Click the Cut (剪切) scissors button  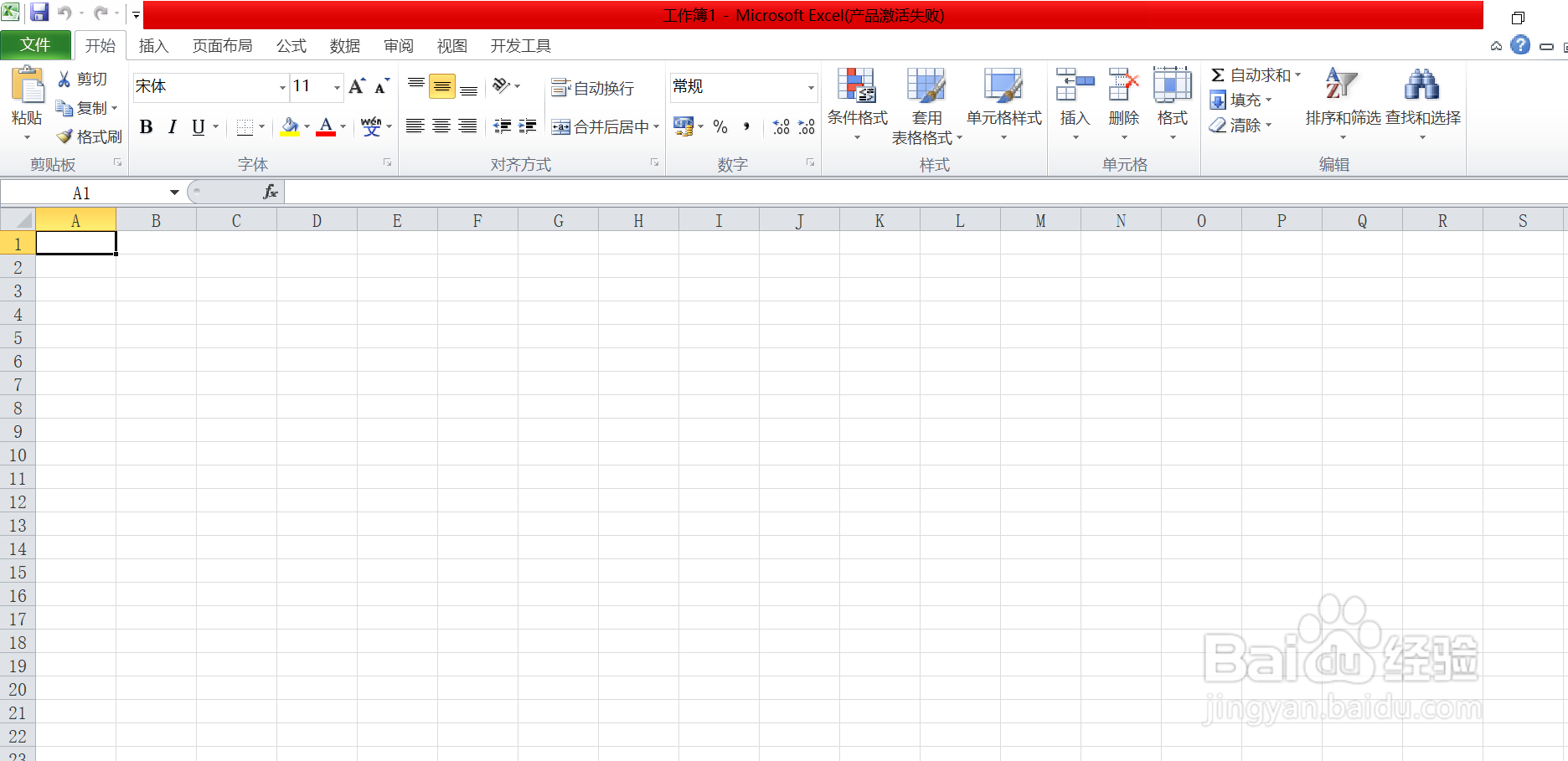[x=82, y=79]
